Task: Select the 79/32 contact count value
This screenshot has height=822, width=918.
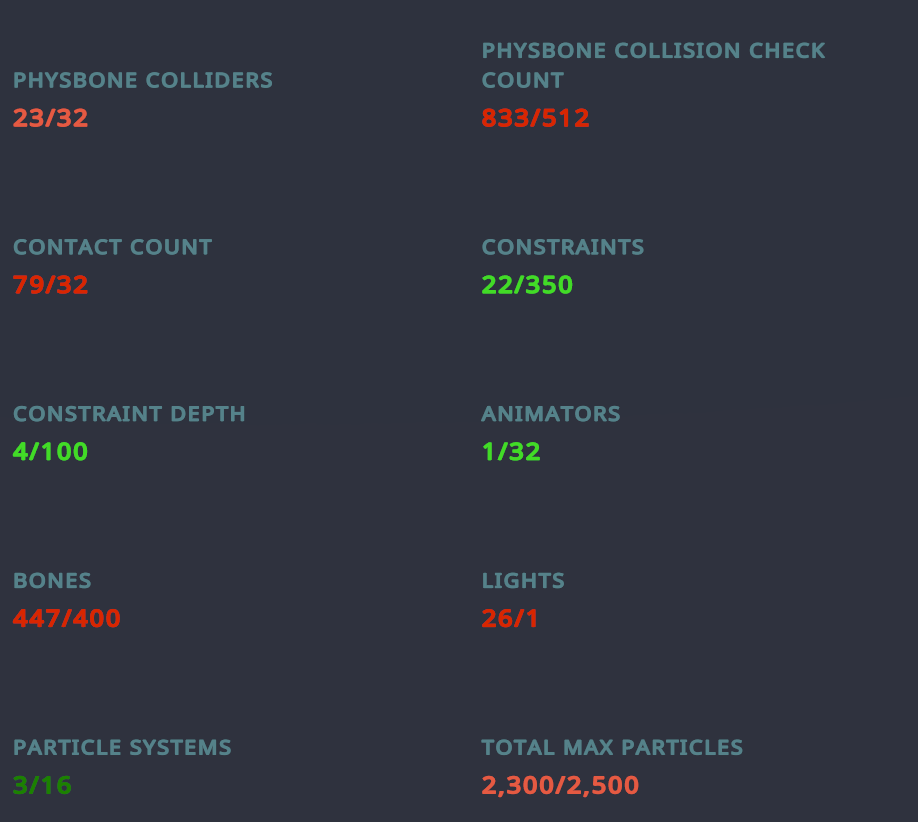Action: (x=51, y=286)
